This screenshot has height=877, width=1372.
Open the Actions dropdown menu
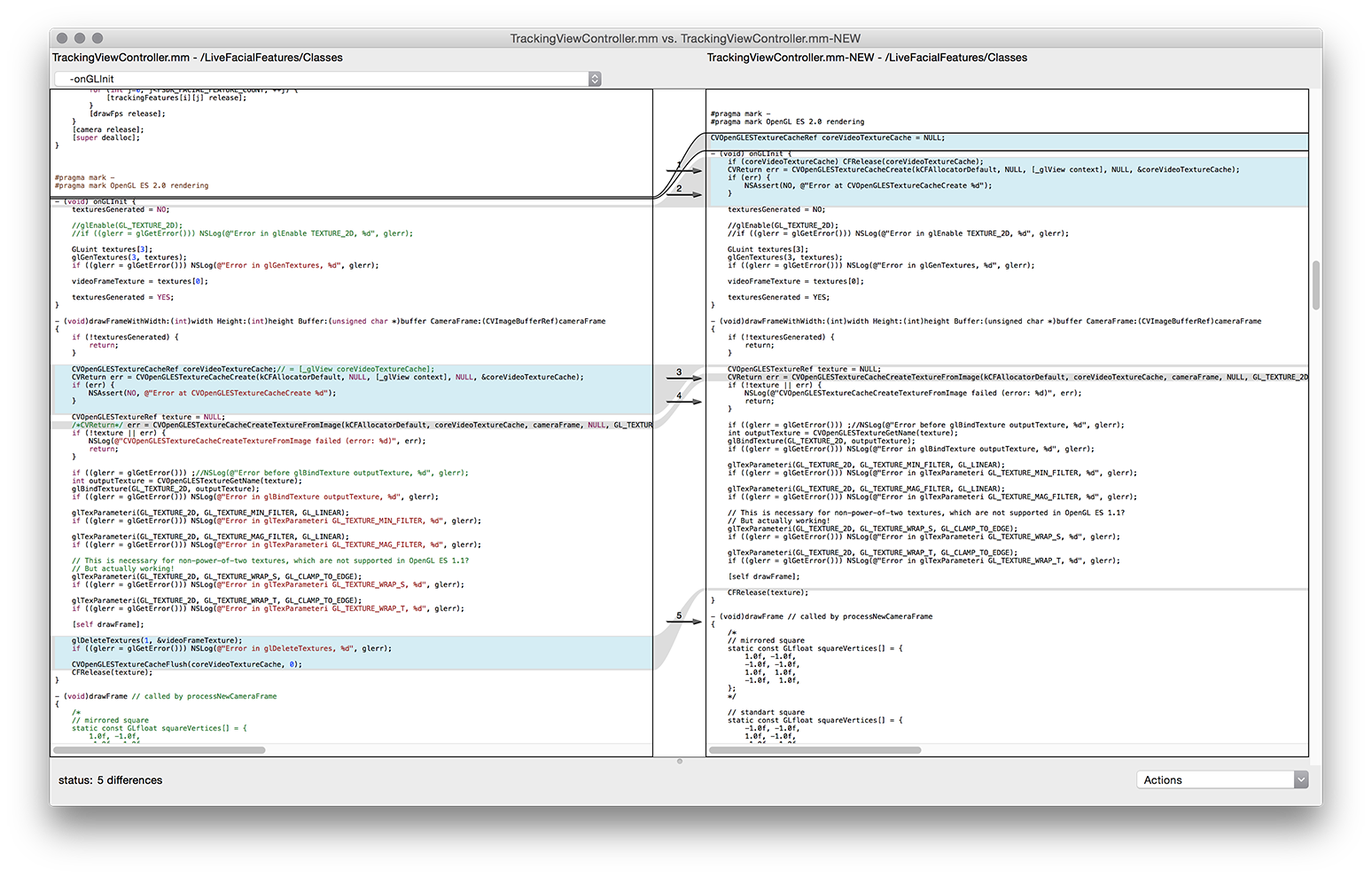coord(1214,780)
